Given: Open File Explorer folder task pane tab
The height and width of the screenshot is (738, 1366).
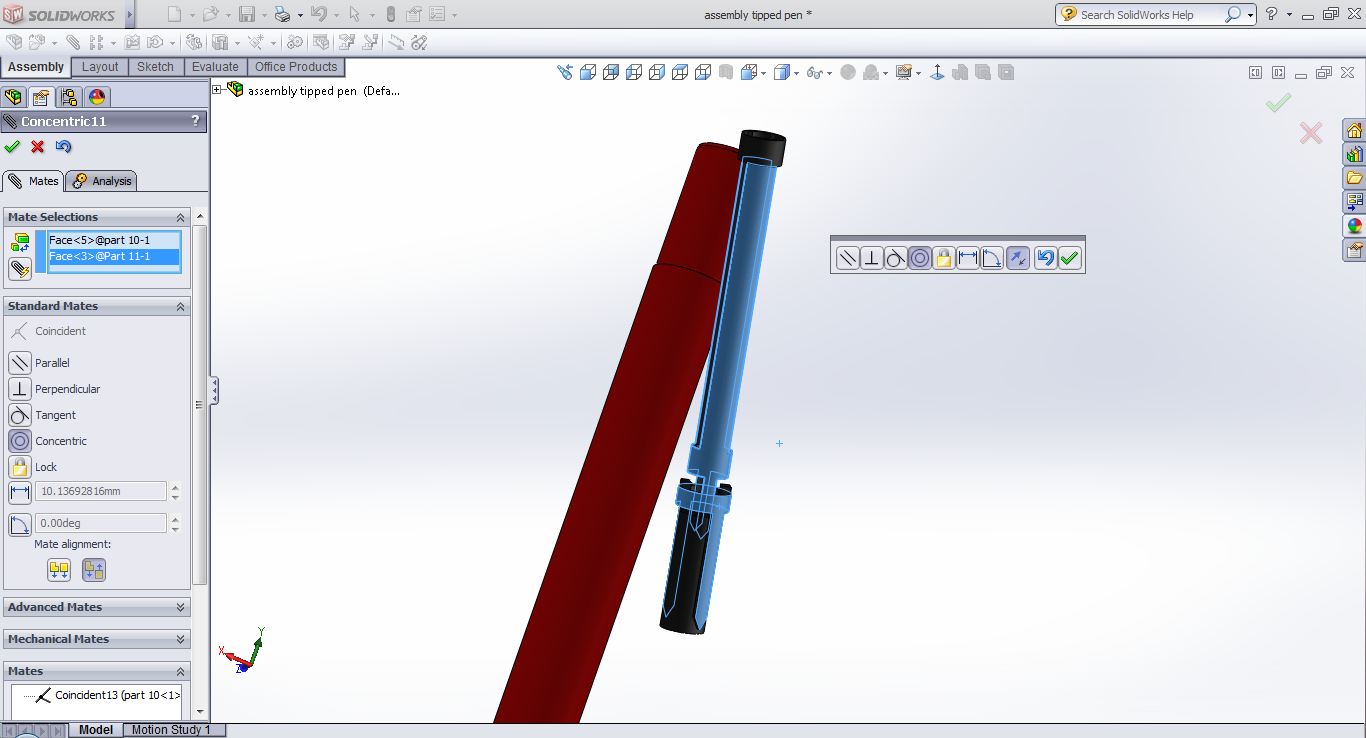Looking at the screenshot, I should tap(1354, 178).
